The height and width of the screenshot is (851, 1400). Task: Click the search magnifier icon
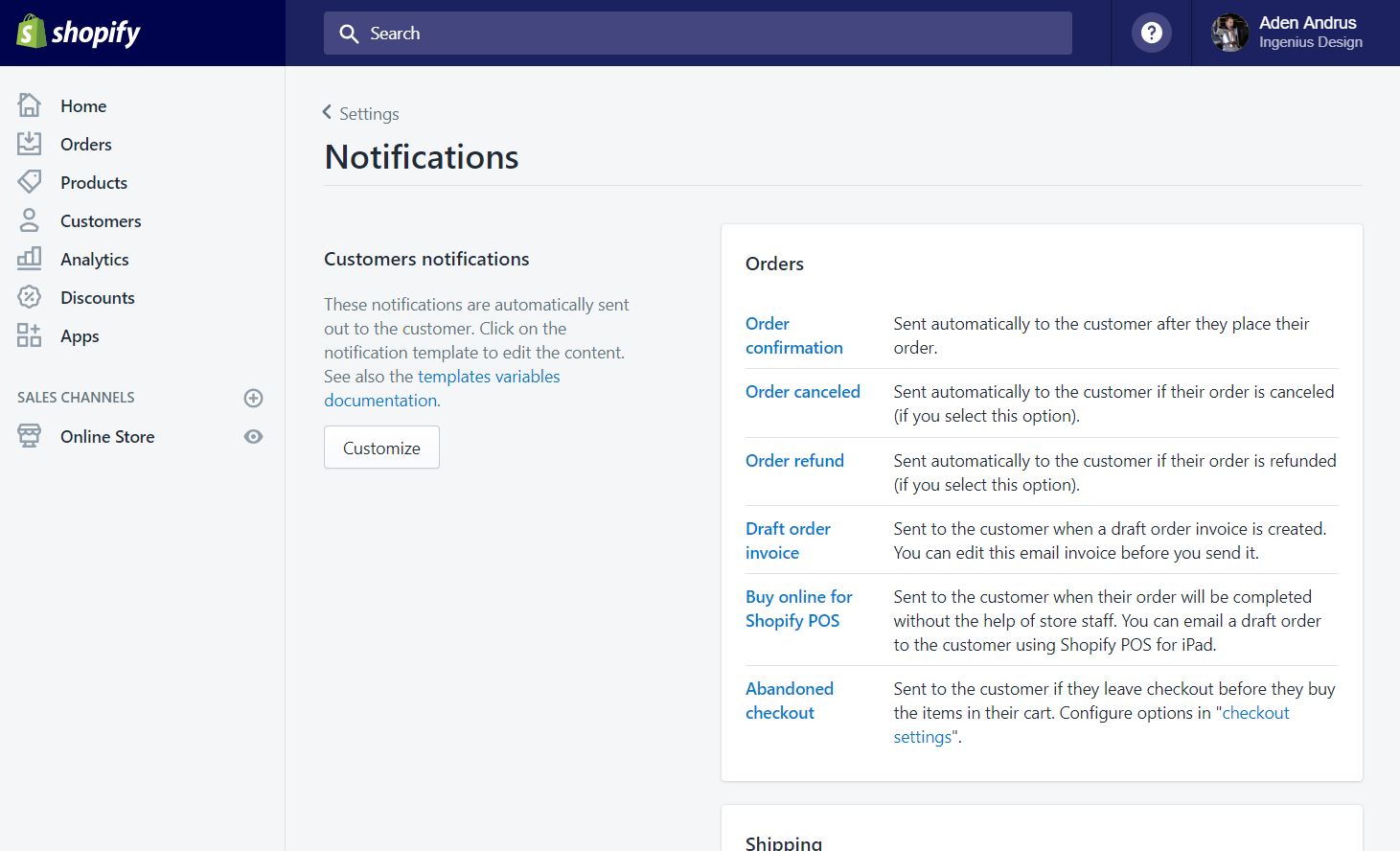point(349,34)
